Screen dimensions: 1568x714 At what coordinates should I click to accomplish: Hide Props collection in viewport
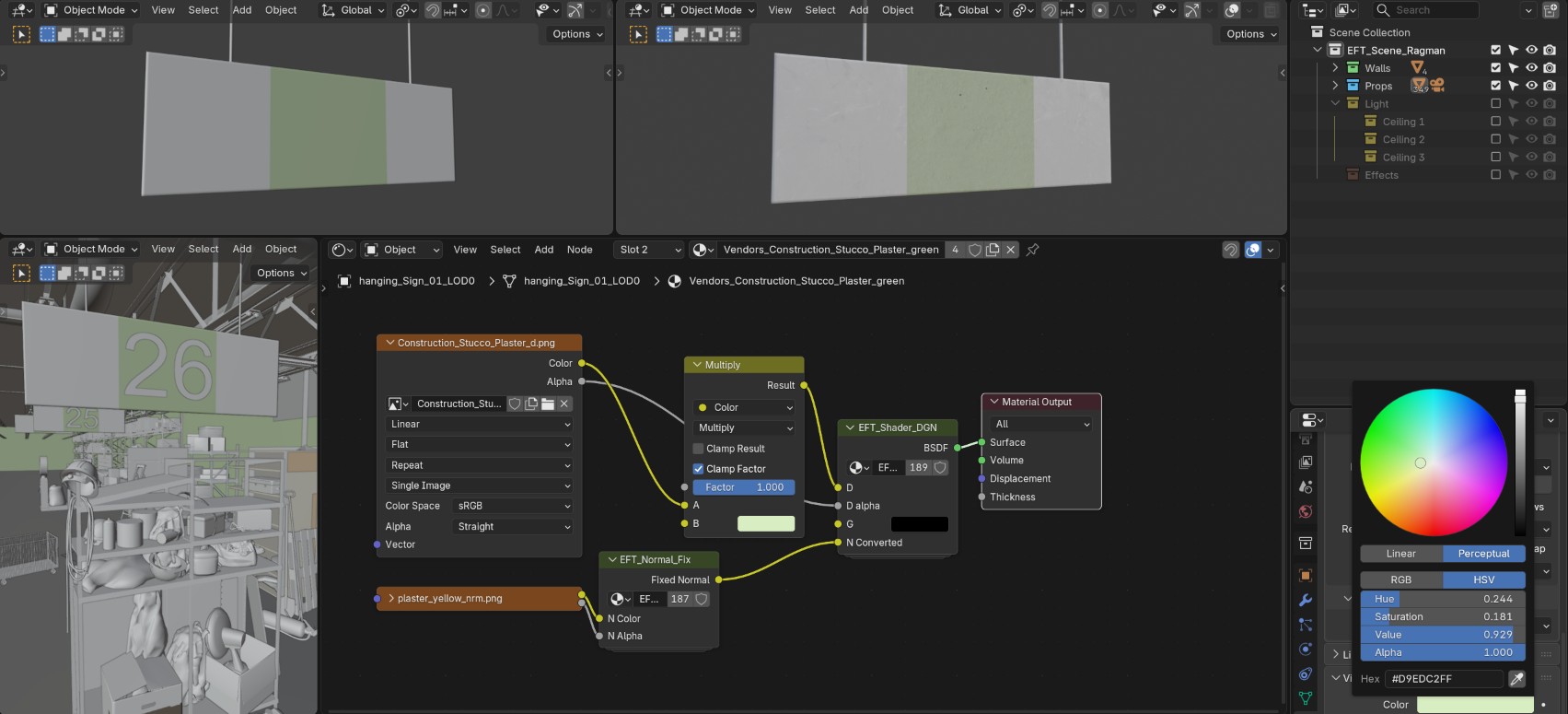1531,86
